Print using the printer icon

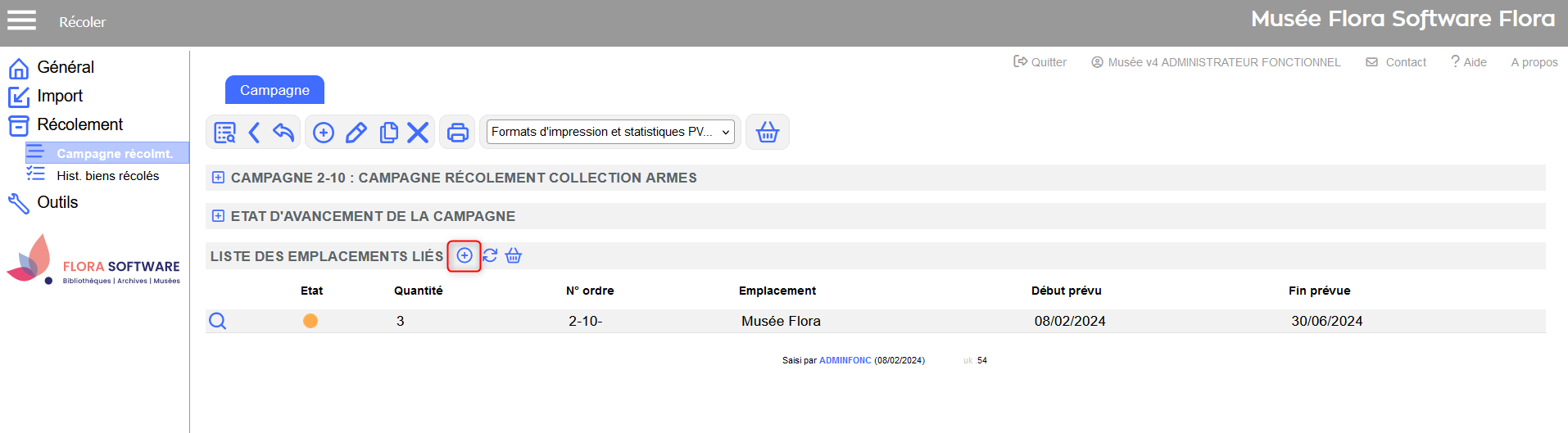click(457, 133)
